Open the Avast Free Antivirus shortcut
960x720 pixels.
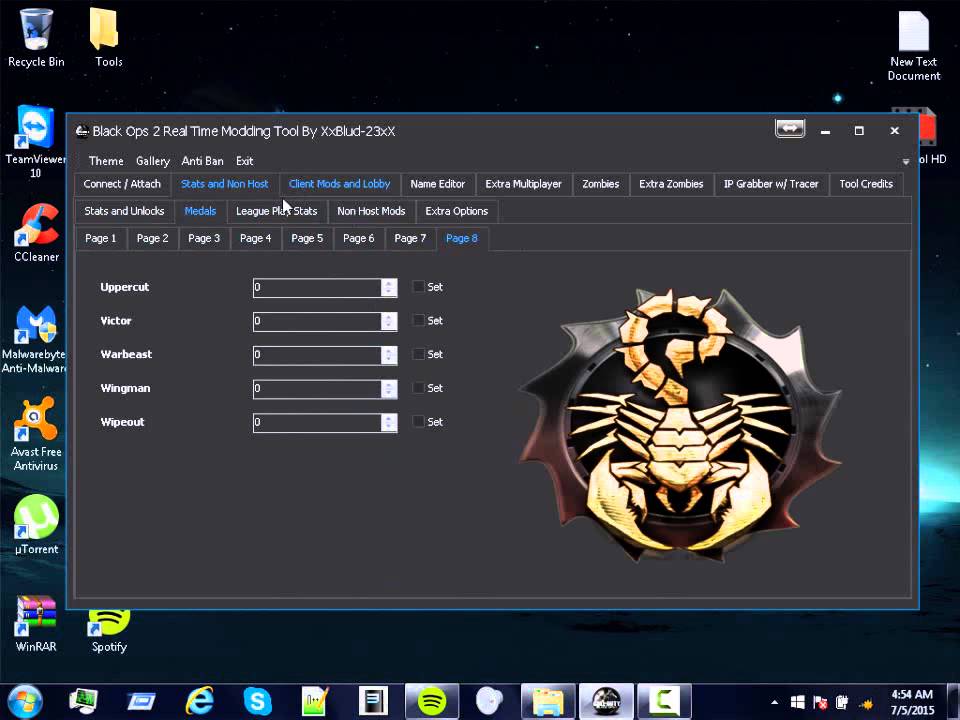[x=36, y=433]
